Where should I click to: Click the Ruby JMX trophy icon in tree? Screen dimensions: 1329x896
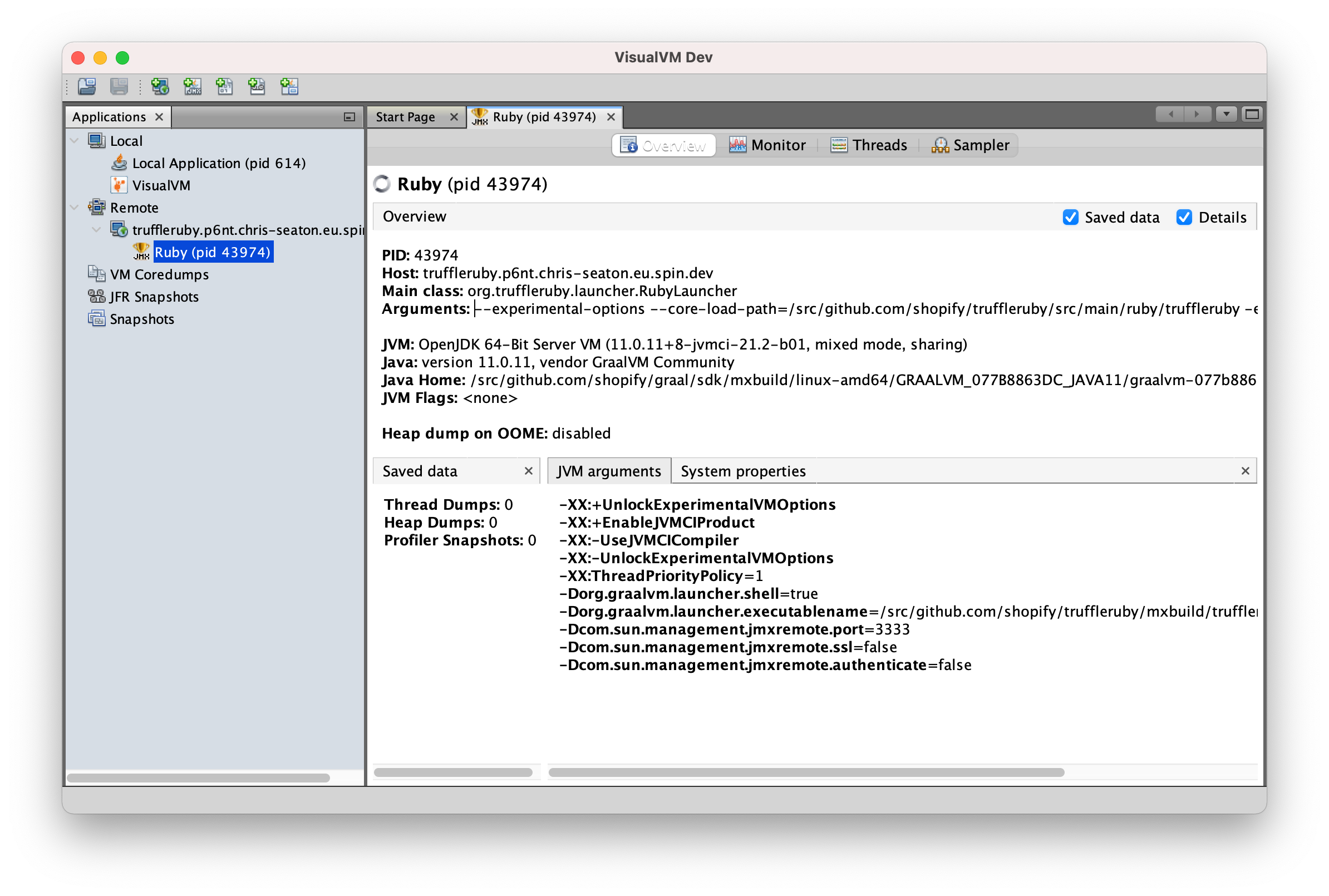click(x=141, y=252)
